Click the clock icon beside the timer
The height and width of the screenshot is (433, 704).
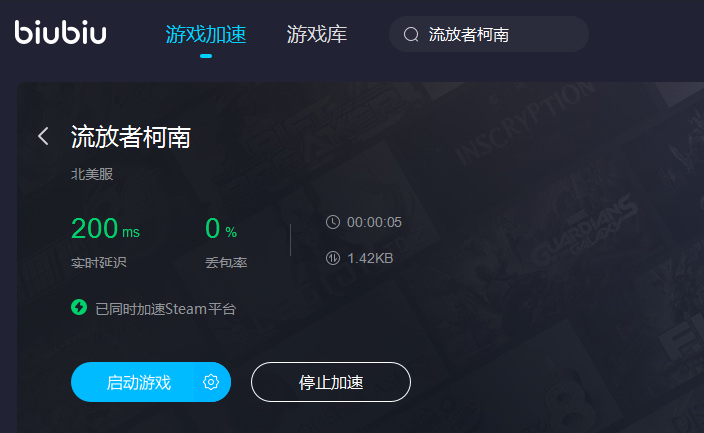(x=333, y=222)
